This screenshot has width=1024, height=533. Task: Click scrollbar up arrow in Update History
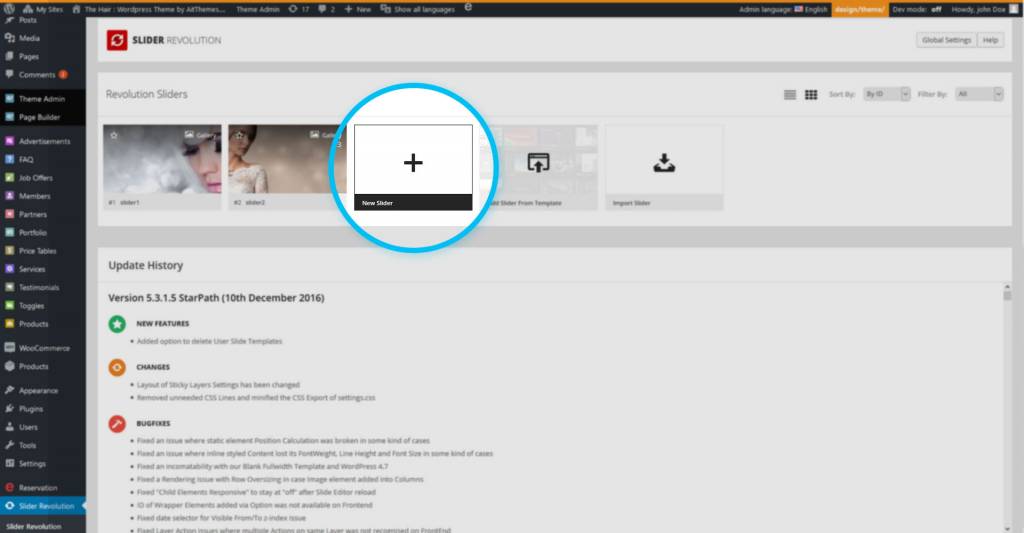(x=1007, y=287)
